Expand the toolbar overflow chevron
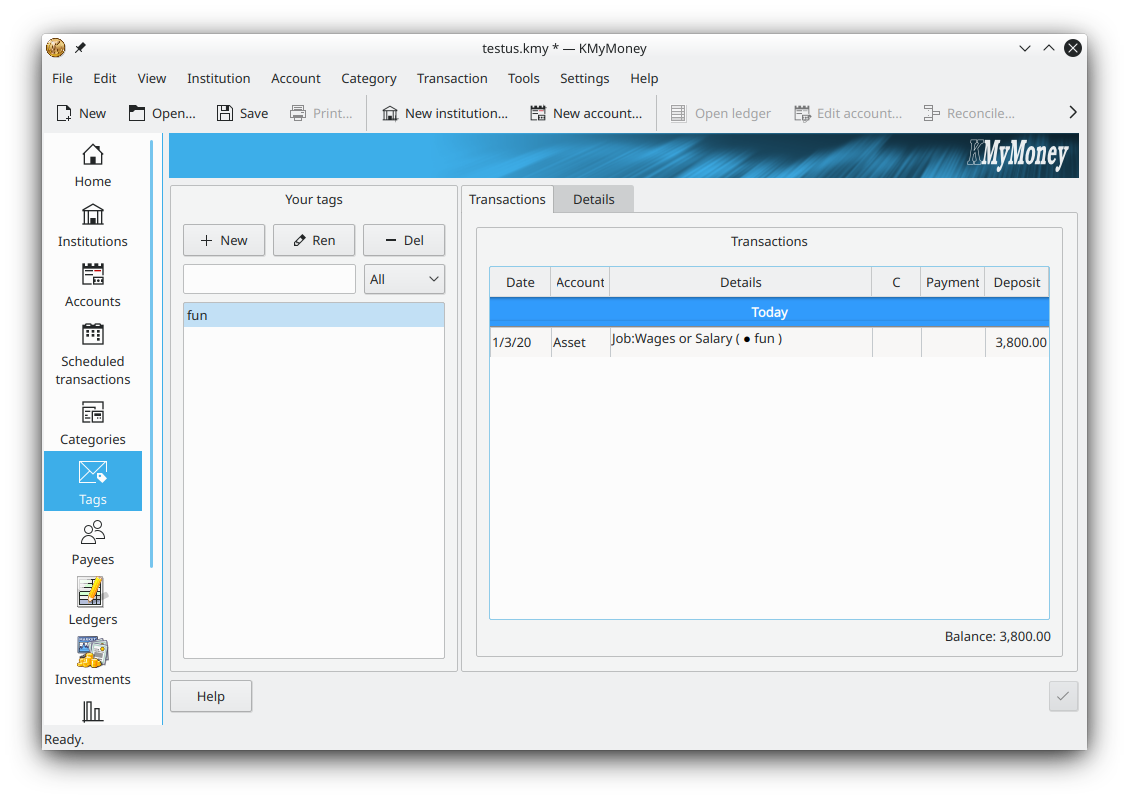1129x800 pixels. pos(1072,113)
